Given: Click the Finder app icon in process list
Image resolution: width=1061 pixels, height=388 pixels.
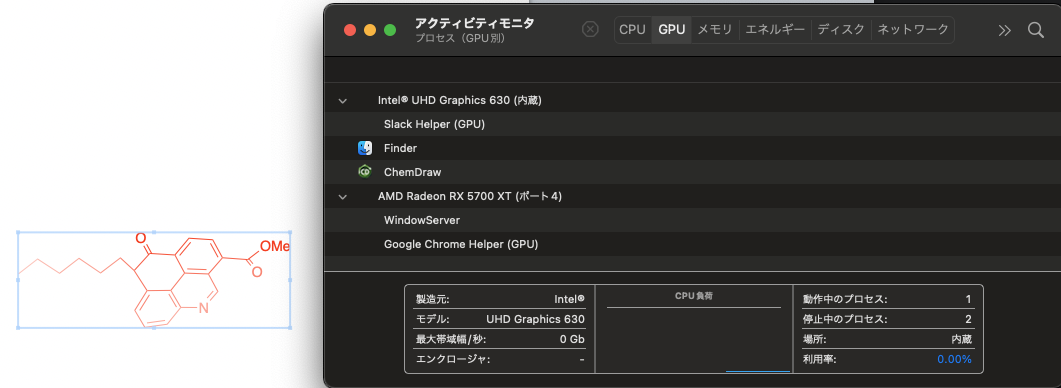Looking at the screenshot, I should pos(365,148).
